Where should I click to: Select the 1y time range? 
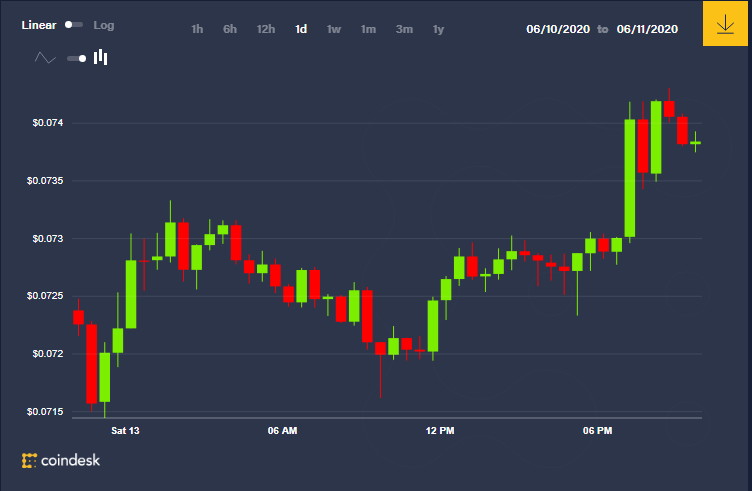(x=438, y=29)
